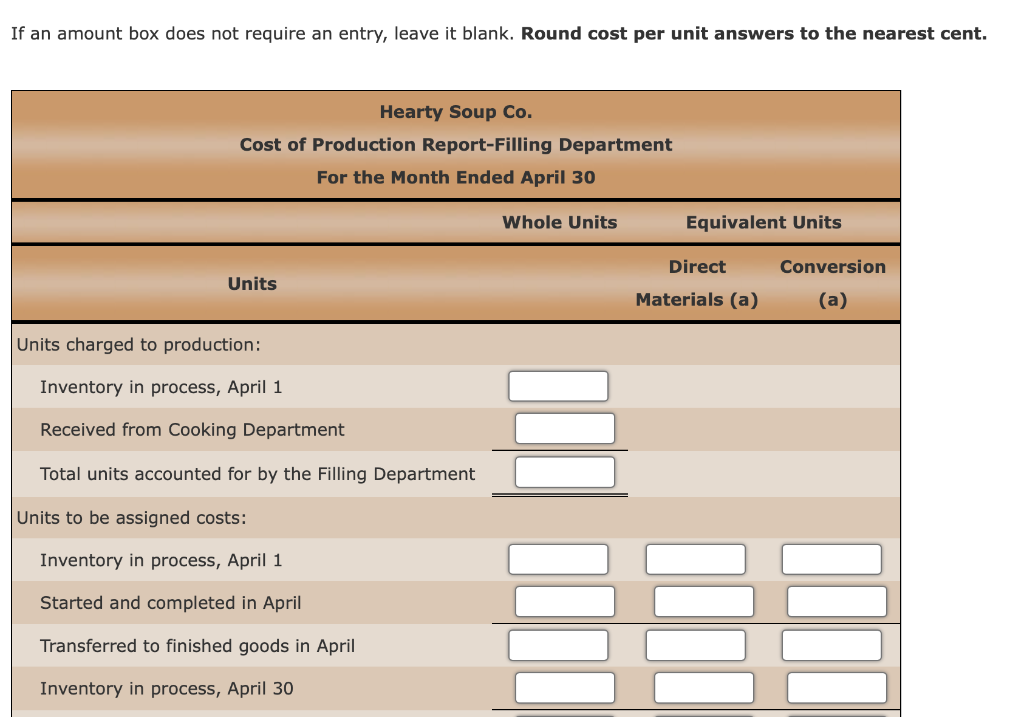Click the Direct Materials box for Started and completed in April

pos(703,601)
